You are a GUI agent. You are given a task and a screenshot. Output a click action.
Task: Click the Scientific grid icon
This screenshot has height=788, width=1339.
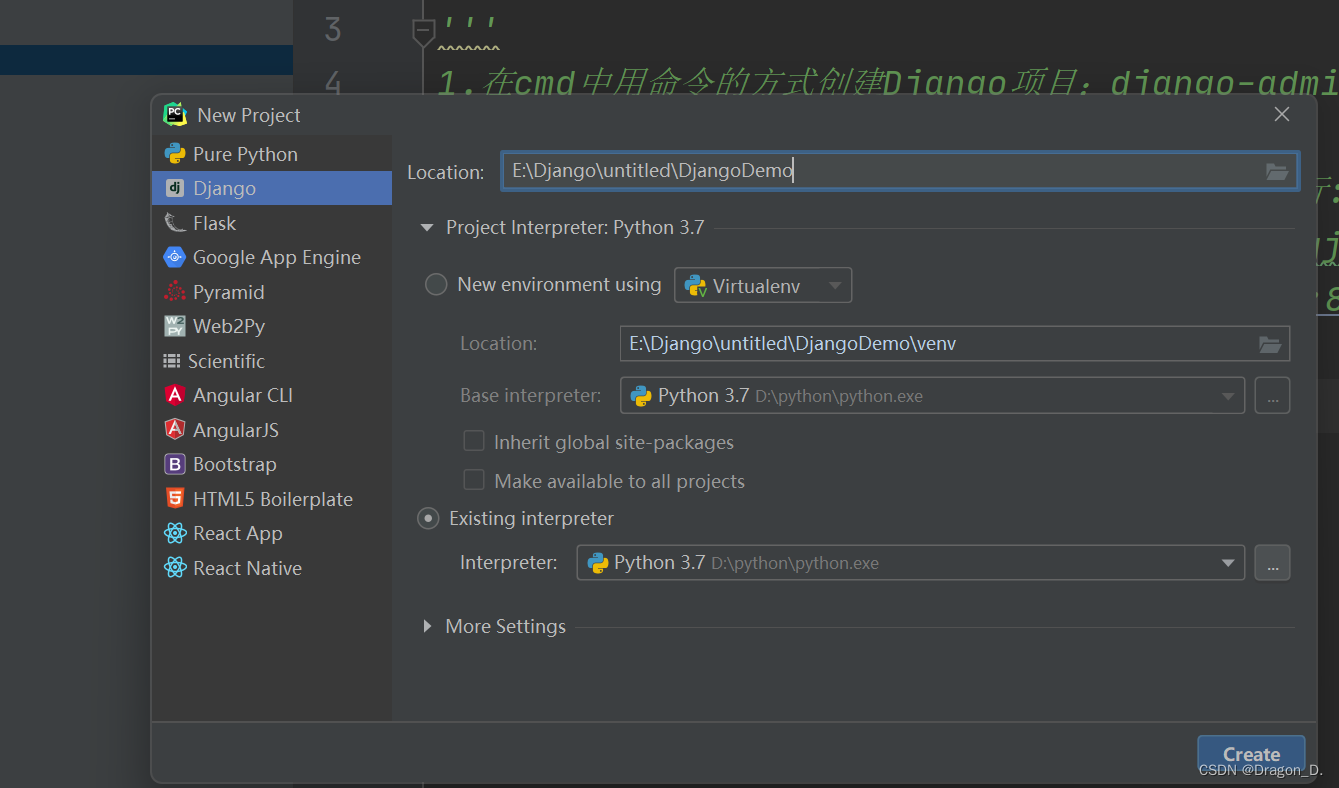pyautogui.click(x=172, y=361)
